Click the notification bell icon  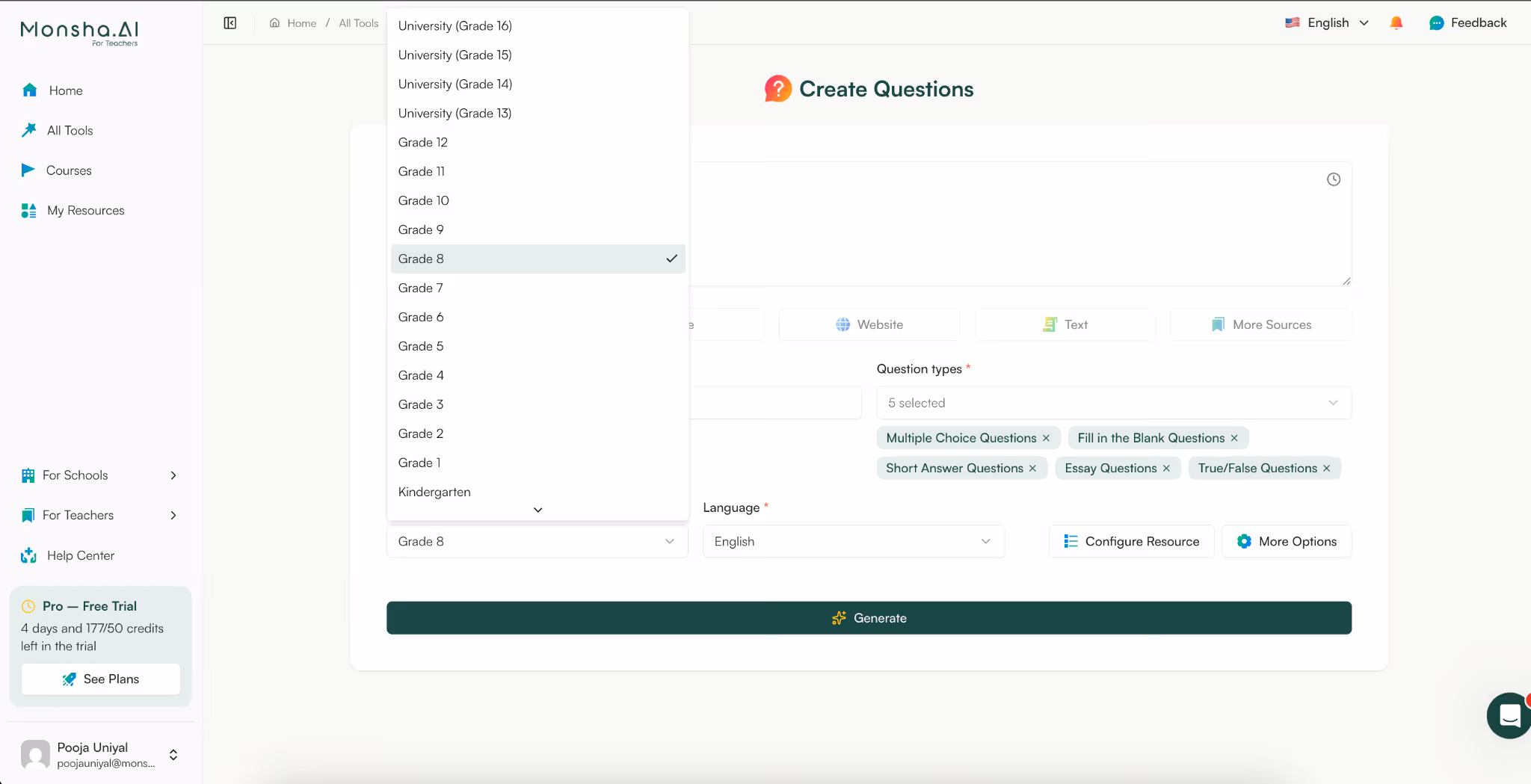[1395, 22]
